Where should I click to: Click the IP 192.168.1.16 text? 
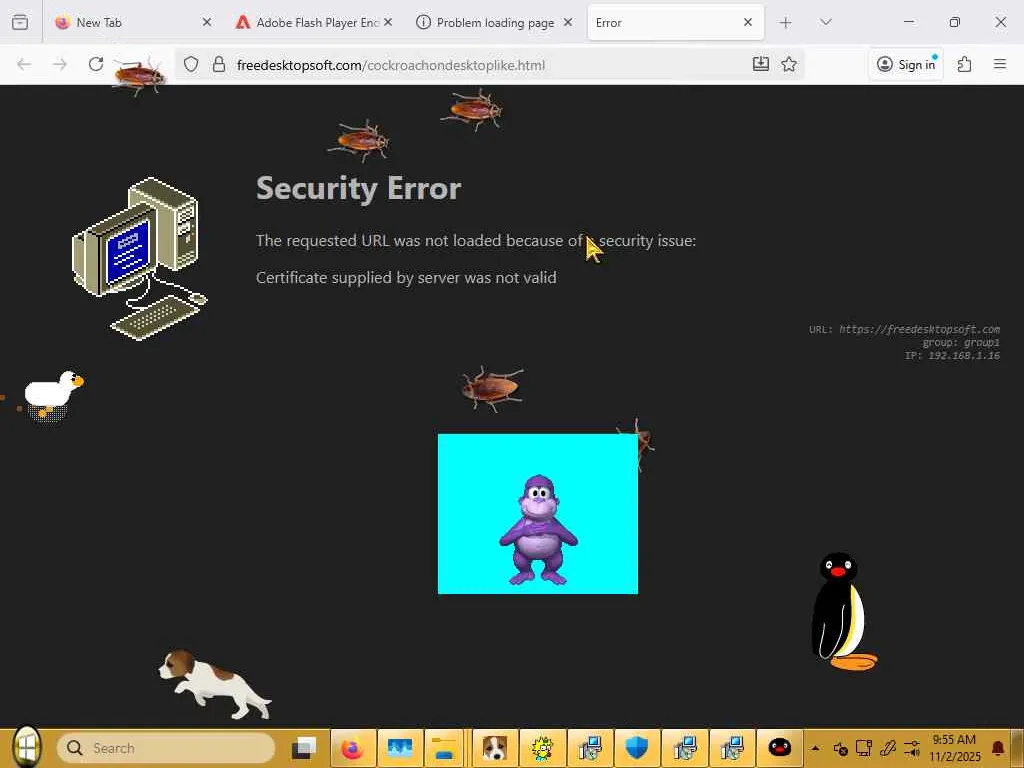click(952, 355)
